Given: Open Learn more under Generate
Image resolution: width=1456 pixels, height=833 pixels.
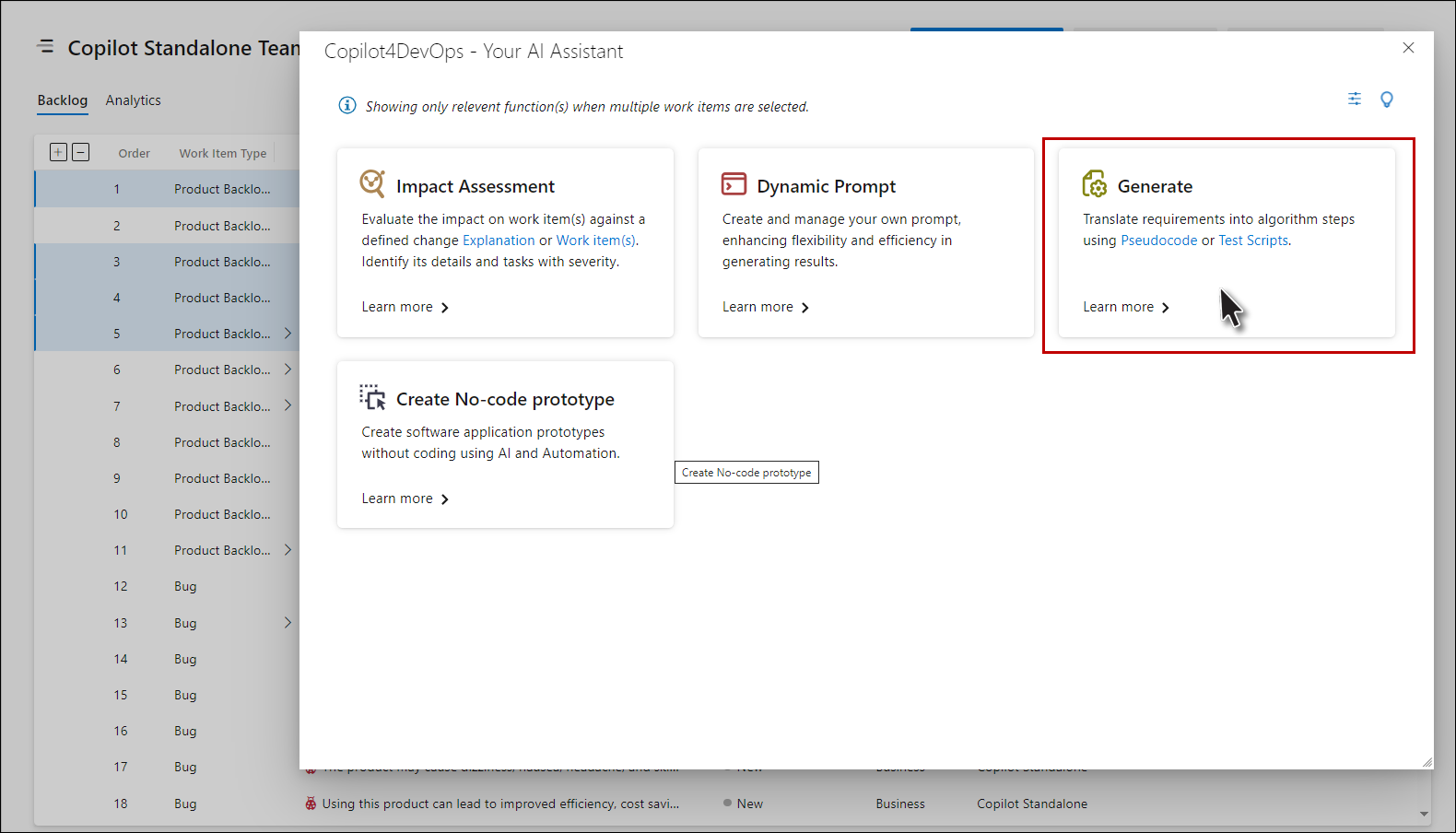Looking at the screenshot, I should [1126, 307].
